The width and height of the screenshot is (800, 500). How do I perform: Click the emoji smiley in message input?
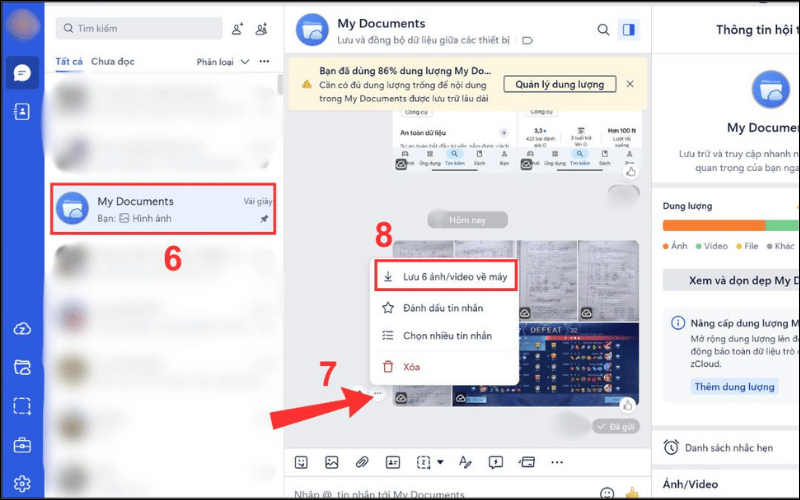(607, 493)
